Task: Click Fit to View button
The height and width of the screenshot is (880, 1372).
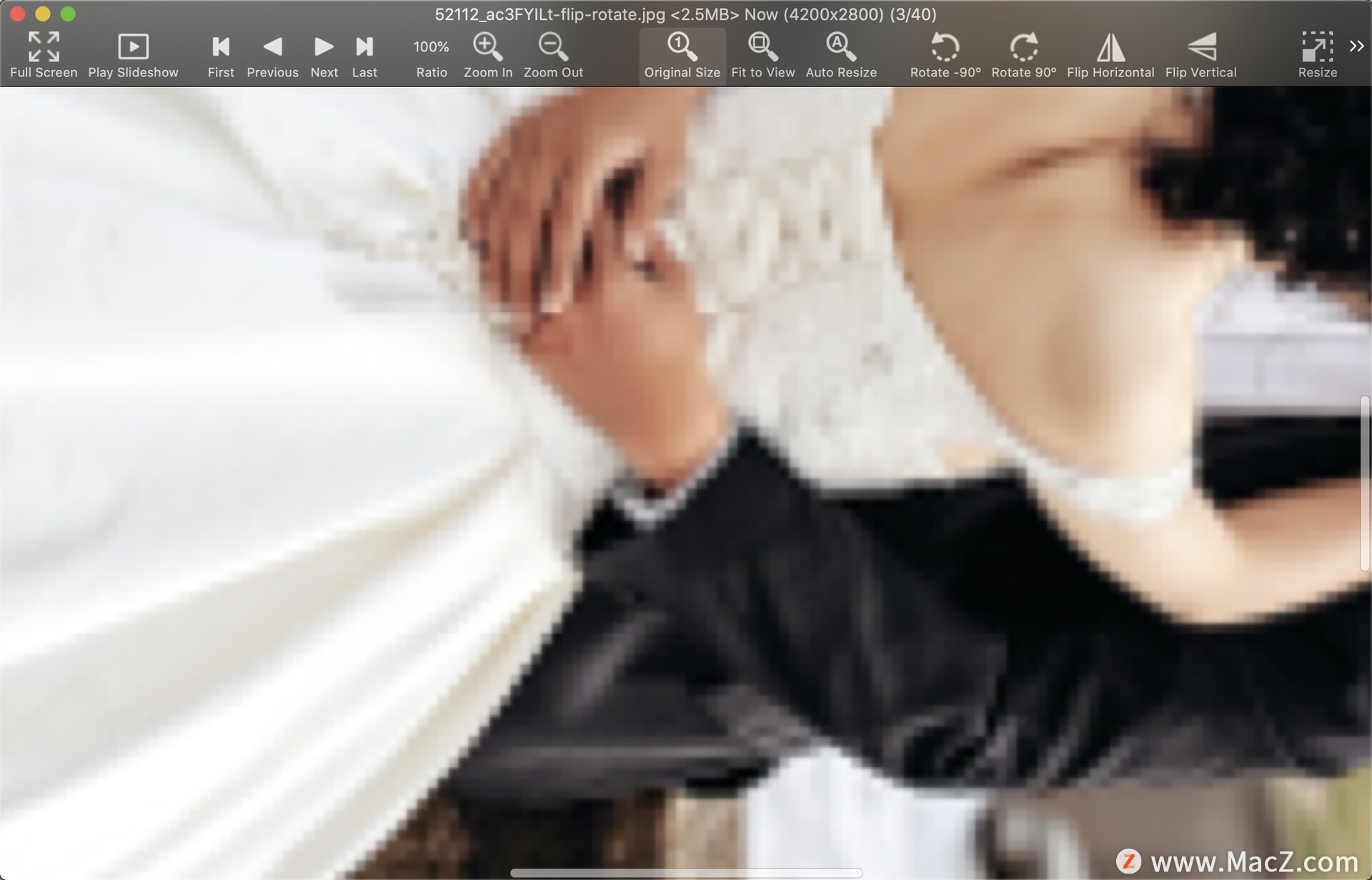Action: pyautogui.click(x=763, y=54)
